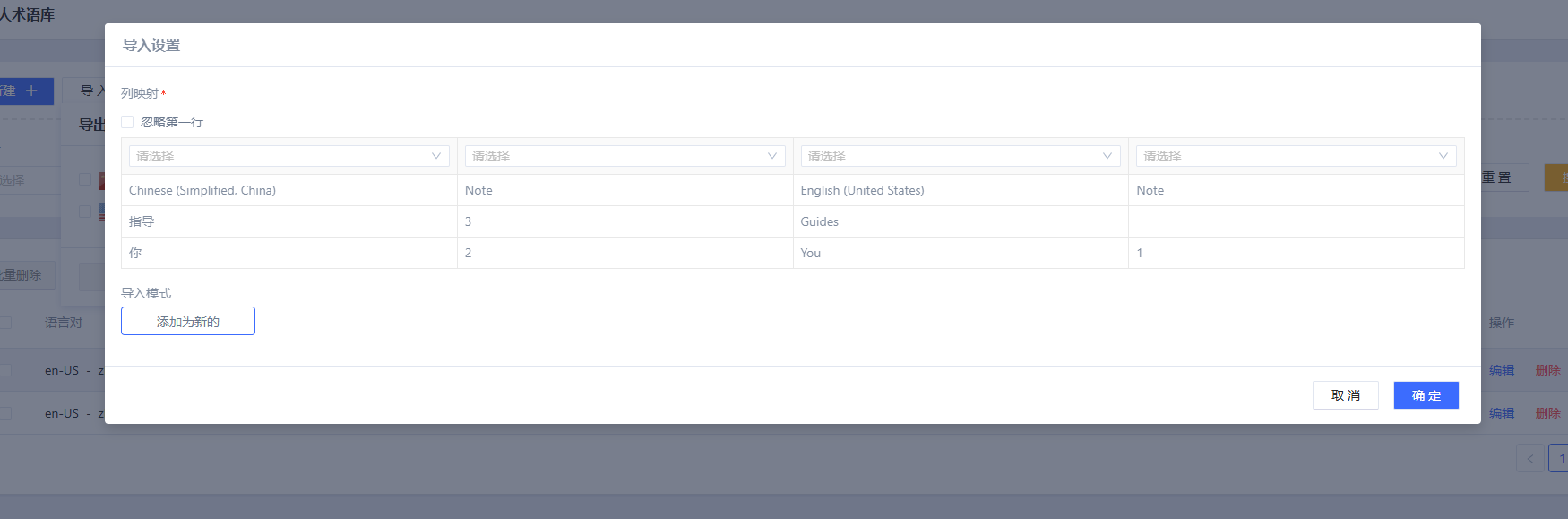Viewport: 1568px width, 519px height.
Task: Select the 添加为新的 import mode
Action: 188,321
